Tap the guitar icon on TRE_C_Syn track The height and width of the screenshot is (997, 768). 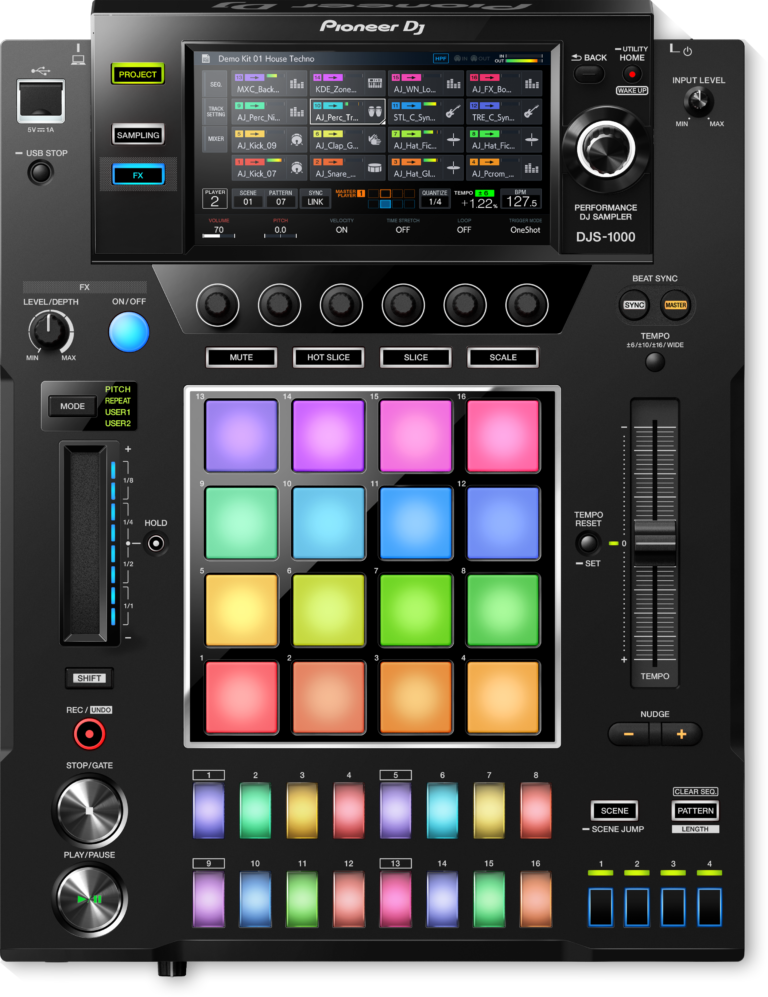click(x=531, y=112)
